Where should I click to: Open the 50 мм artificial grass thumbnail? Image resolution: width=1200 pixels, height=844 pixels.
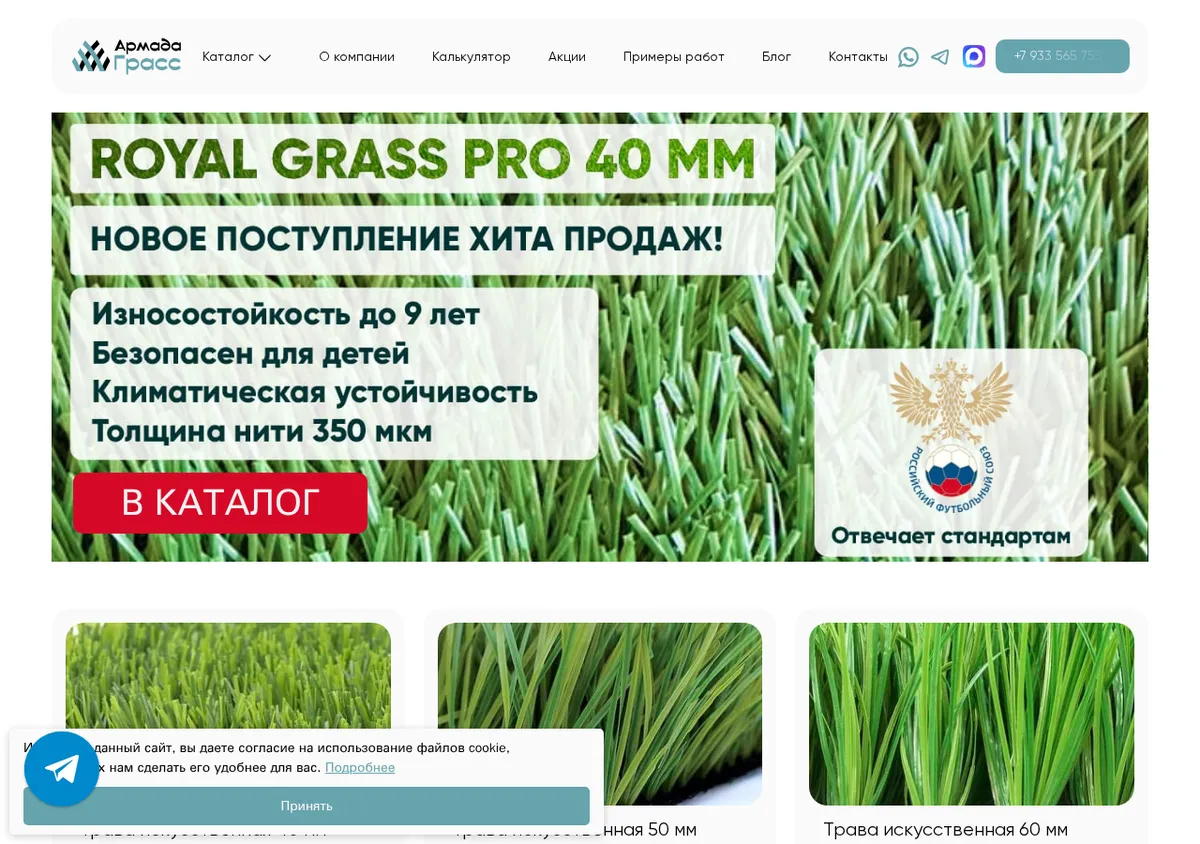pyautogui.click(x=600, y=714)
